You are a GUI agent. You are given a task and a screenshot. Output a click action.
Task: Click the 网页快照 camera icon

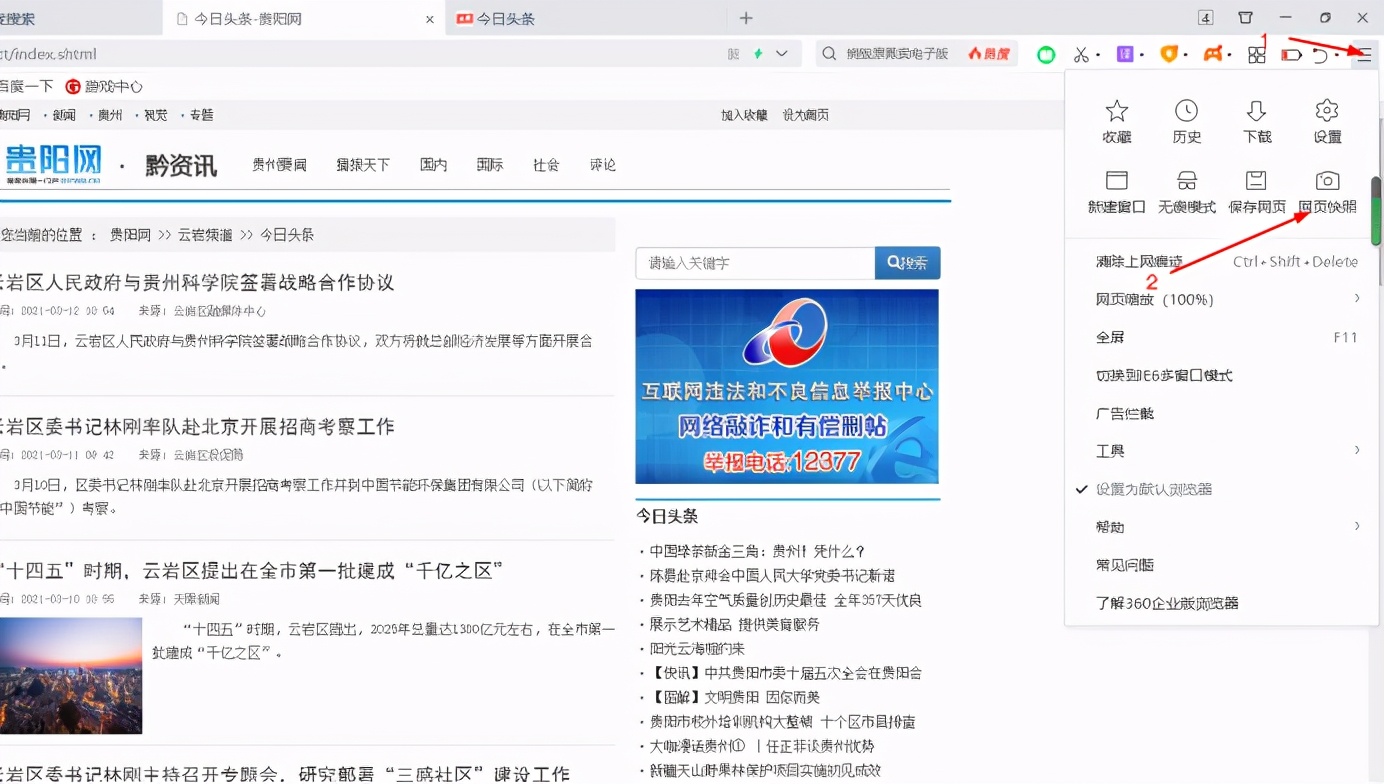click(1327, 181)
